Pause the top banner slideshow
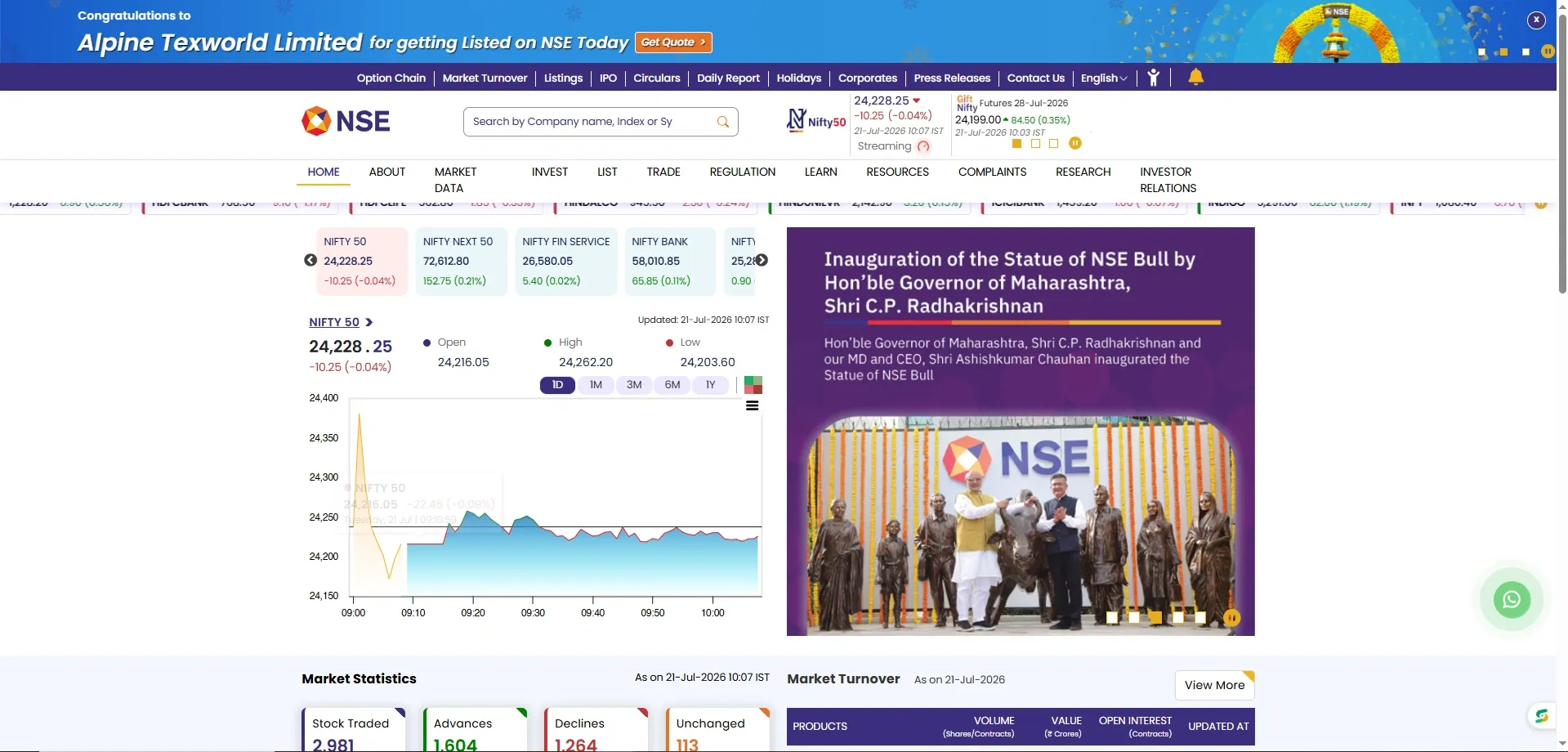 coord(1548,51)
